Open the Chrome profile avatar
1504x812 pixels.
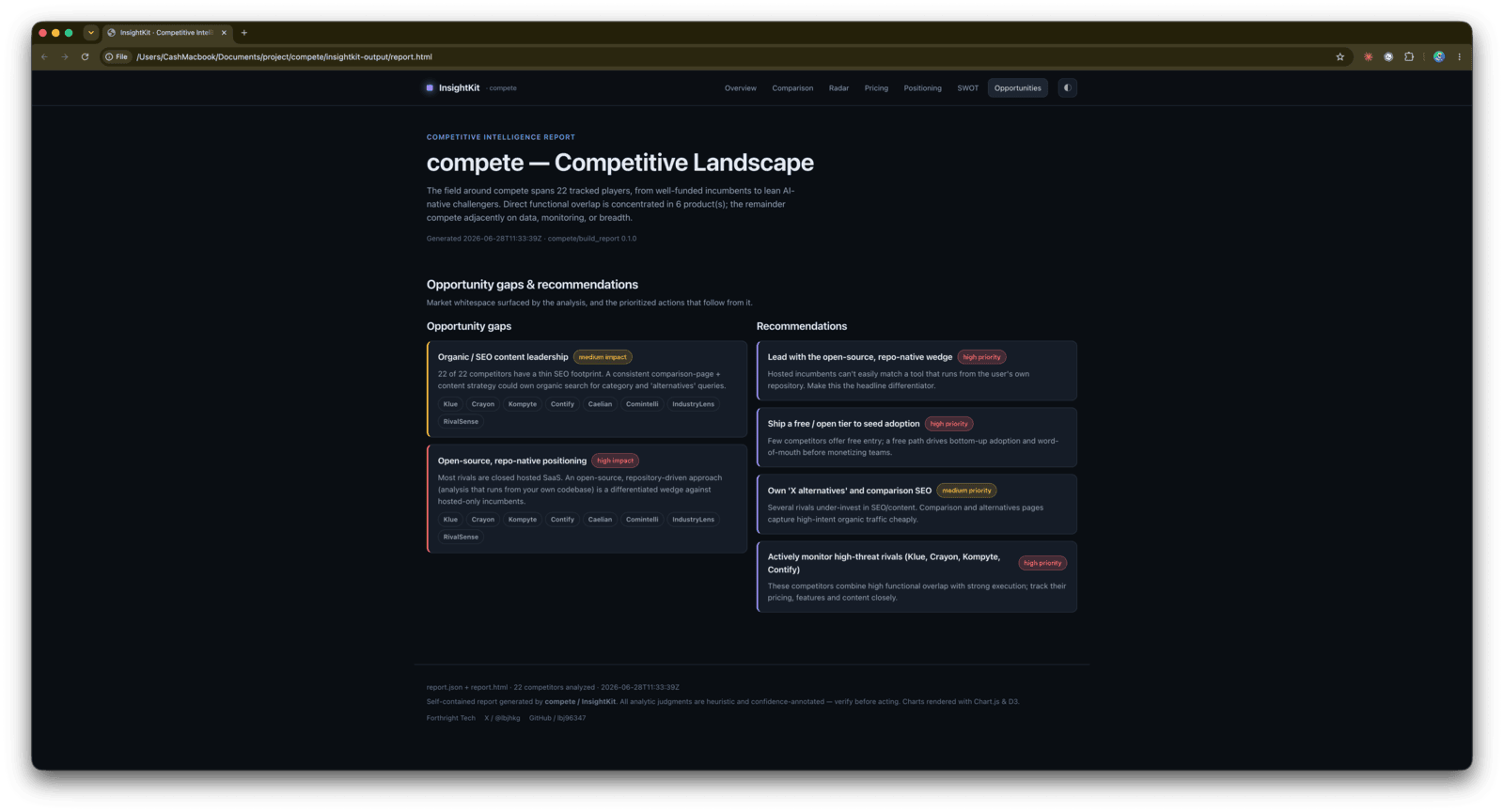(1438, 56)
